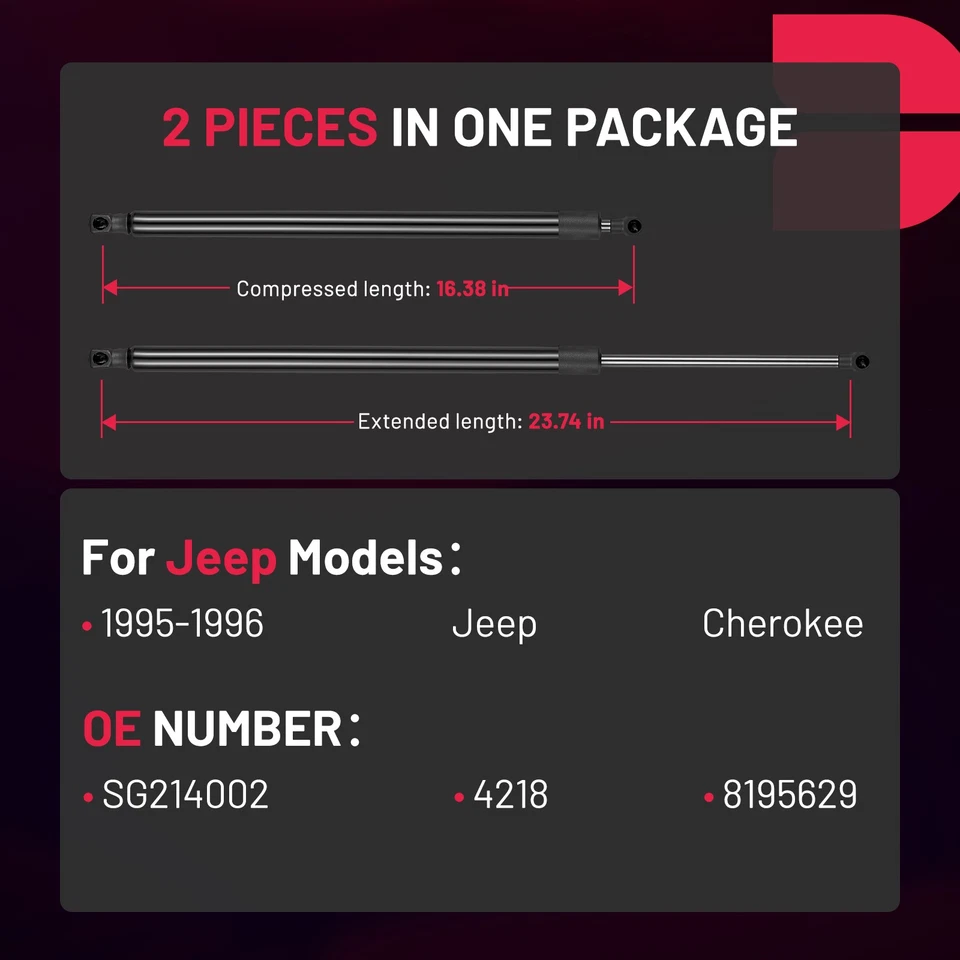Click the red bullet before SG214002
The width and height of the screenshot is (960, 960).
pyautogui.click(x=88, y=797)
